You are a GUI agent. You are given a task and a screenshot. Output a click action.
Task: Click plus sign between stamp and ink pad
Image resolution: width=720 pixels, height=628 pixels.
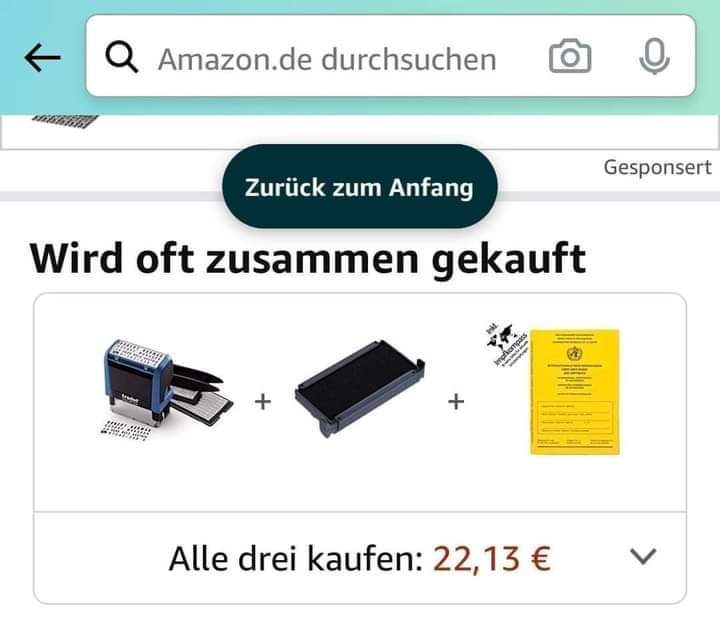point(263,402)
